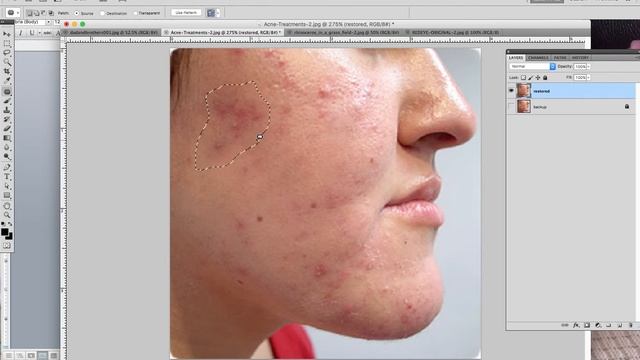The image size is (640, 360).
Task: Lock layer position in Layers panel
Action: (x=538, y=78)
